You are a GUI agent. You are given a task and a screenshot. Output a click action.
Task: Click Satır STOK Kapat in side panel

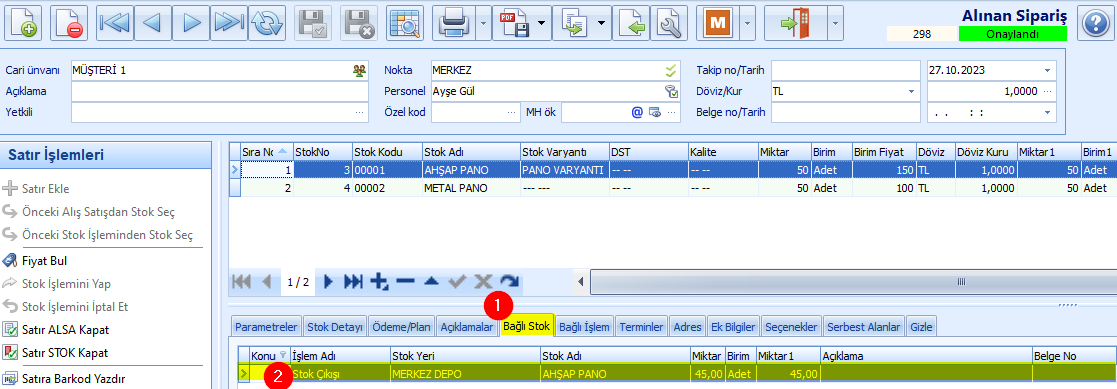coord(66,353)
